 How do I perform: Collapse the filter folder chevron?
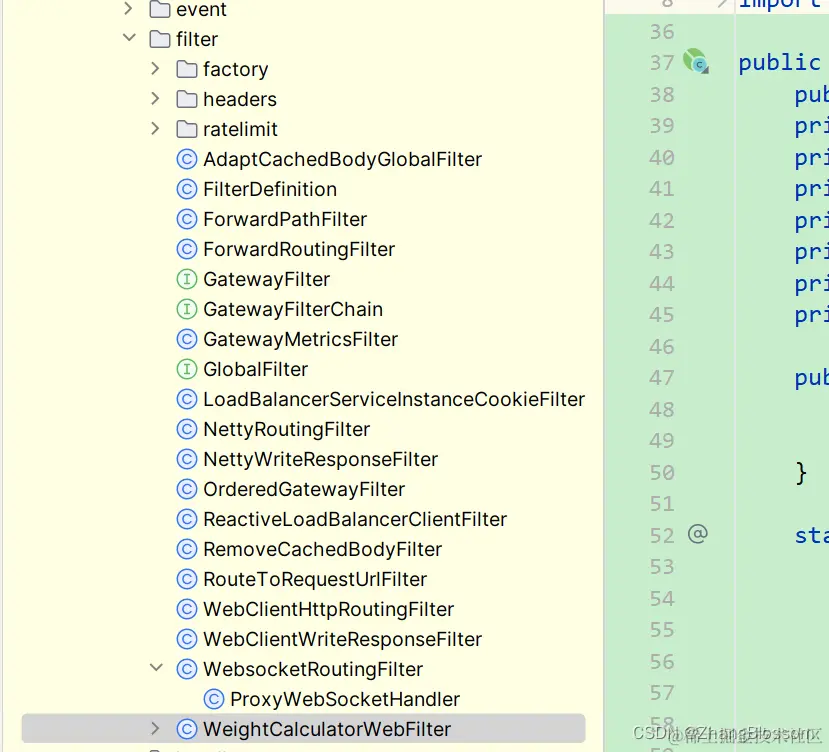(x=129, y=38)
